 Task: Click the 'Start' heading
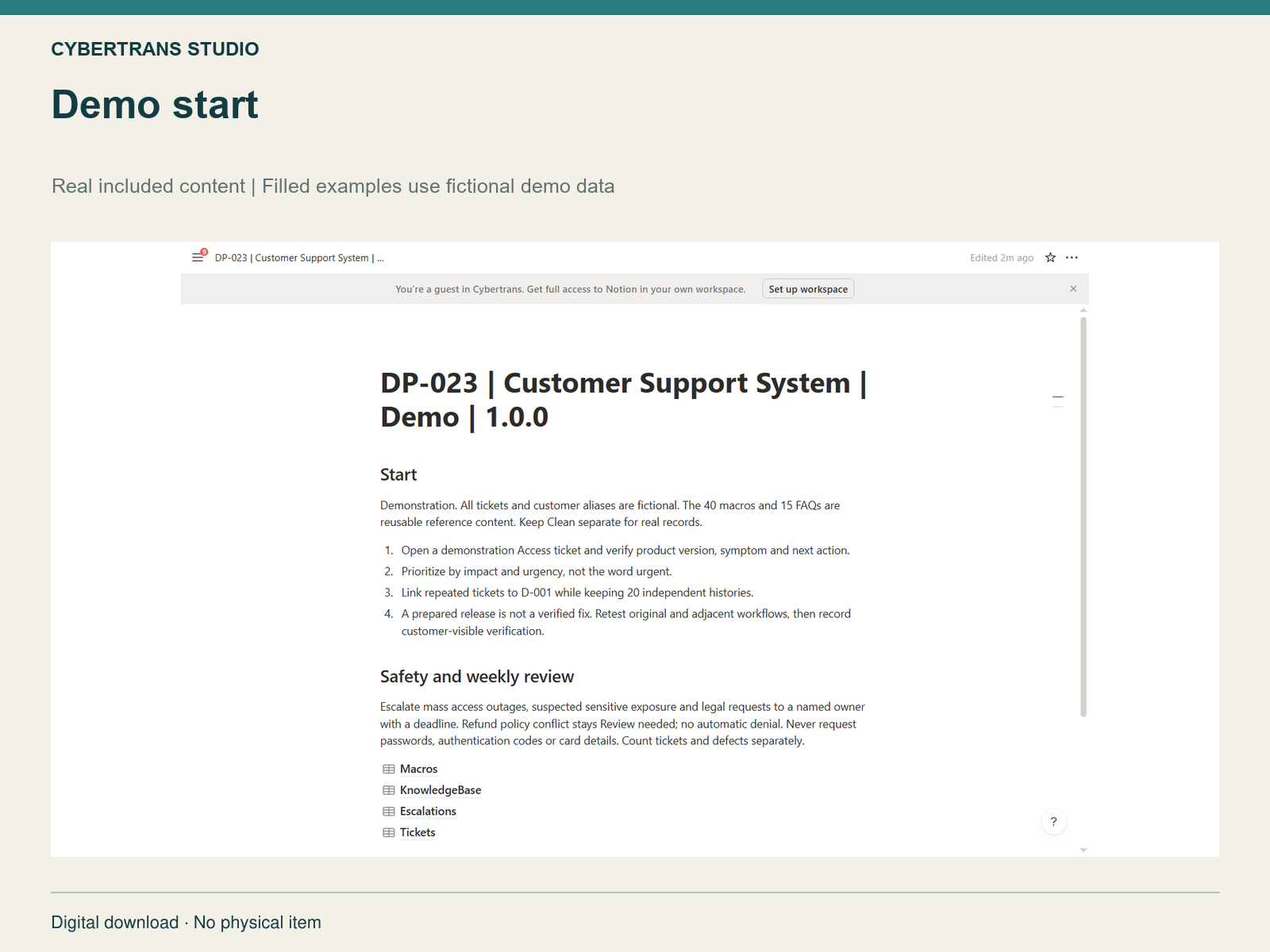(398, 474)
